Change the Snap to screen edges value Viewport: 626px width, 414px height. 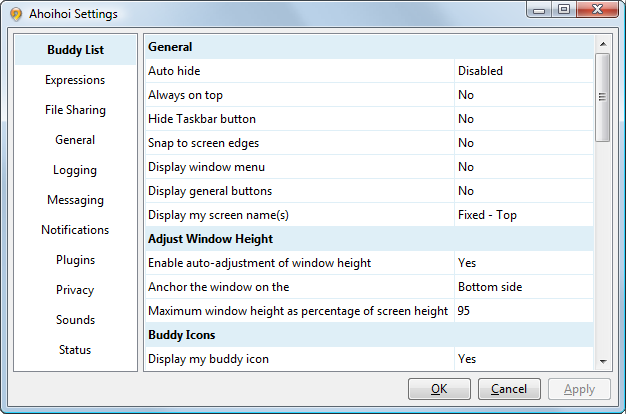pos(524,143)
